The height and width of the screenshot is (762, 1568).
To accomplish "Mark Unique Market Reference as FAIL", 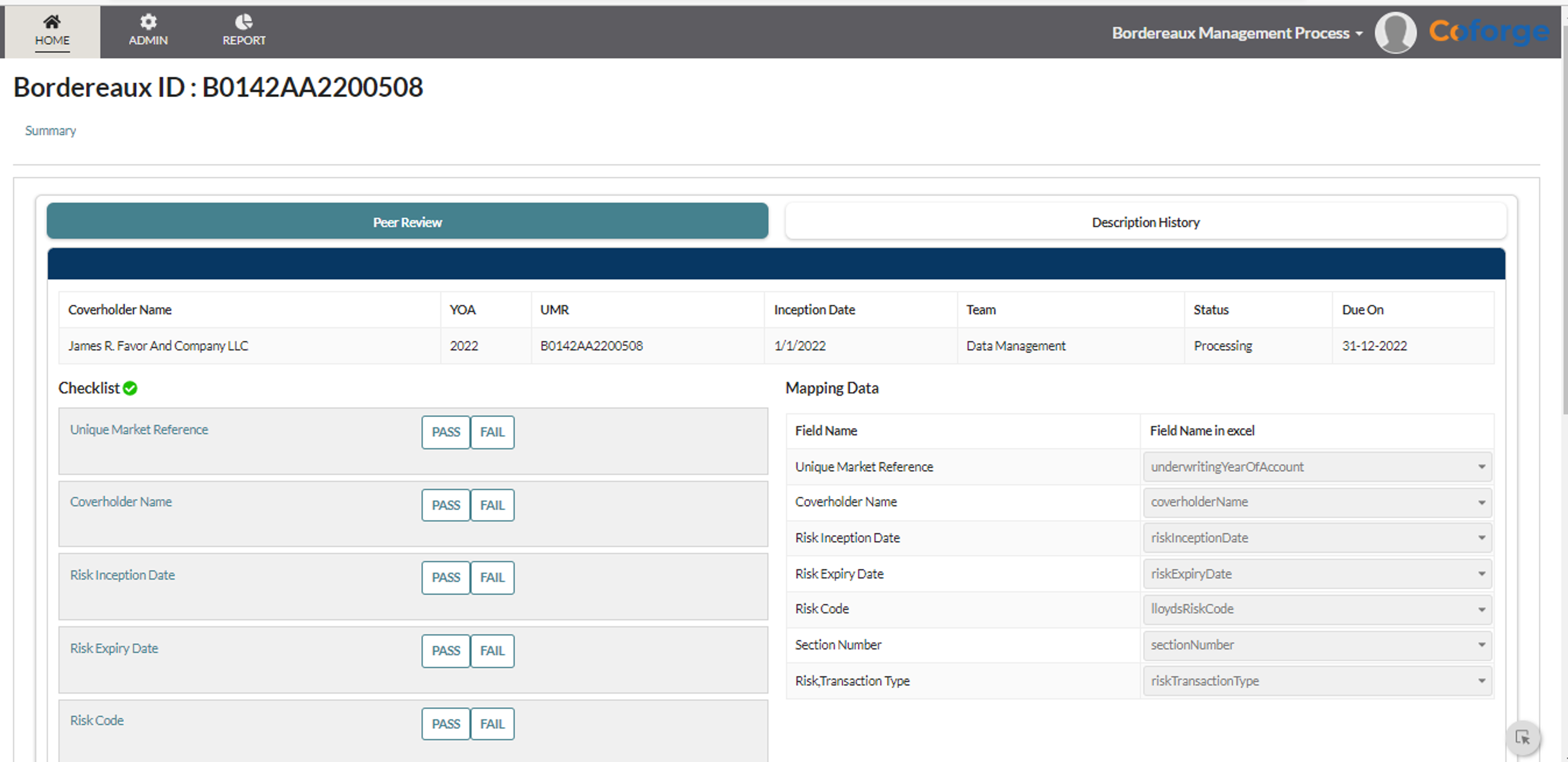I will [492, 432].
